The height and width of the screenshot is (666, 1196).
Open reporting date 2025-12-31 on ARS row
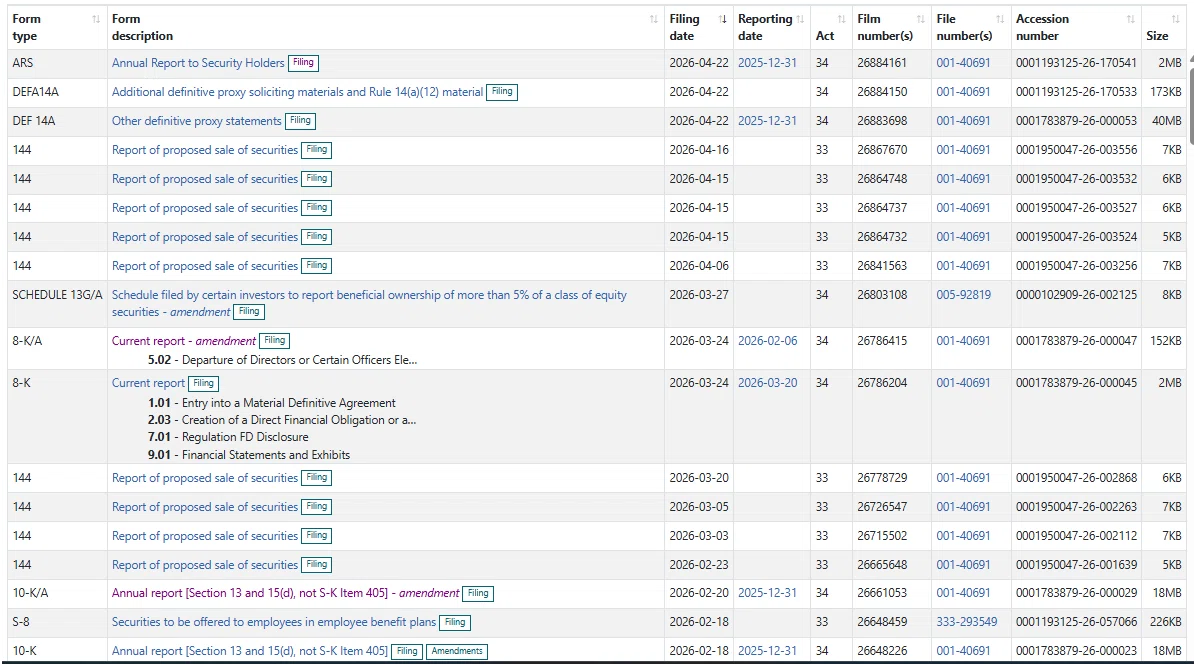pos(767,63)
